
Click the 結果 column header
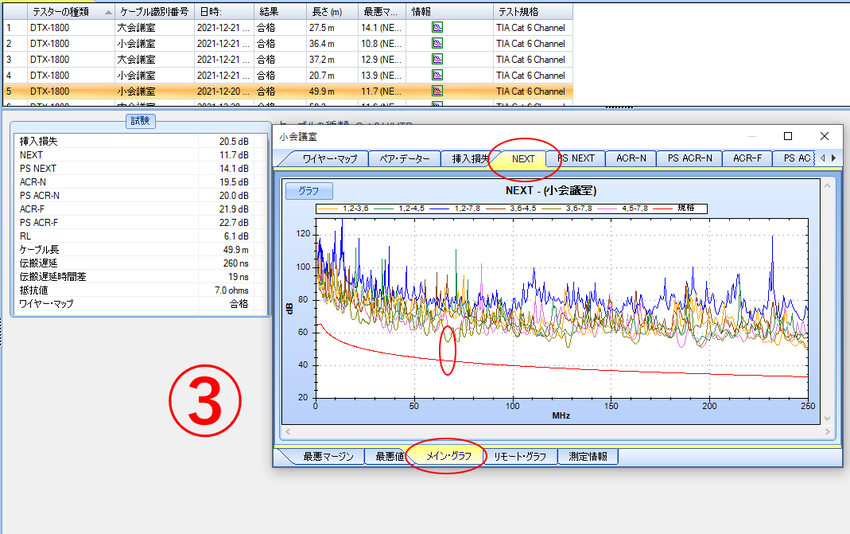click(x=279, y=11)
